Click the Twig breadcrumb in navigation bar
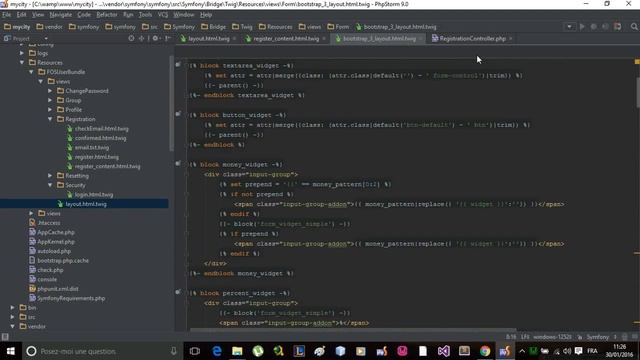 click(242, 27)
